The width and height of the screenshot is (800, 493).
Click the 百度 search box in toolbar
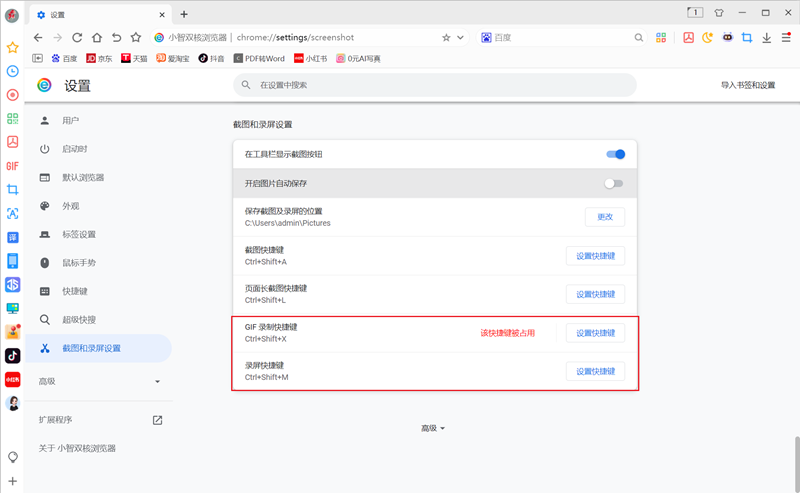(561, 37)
